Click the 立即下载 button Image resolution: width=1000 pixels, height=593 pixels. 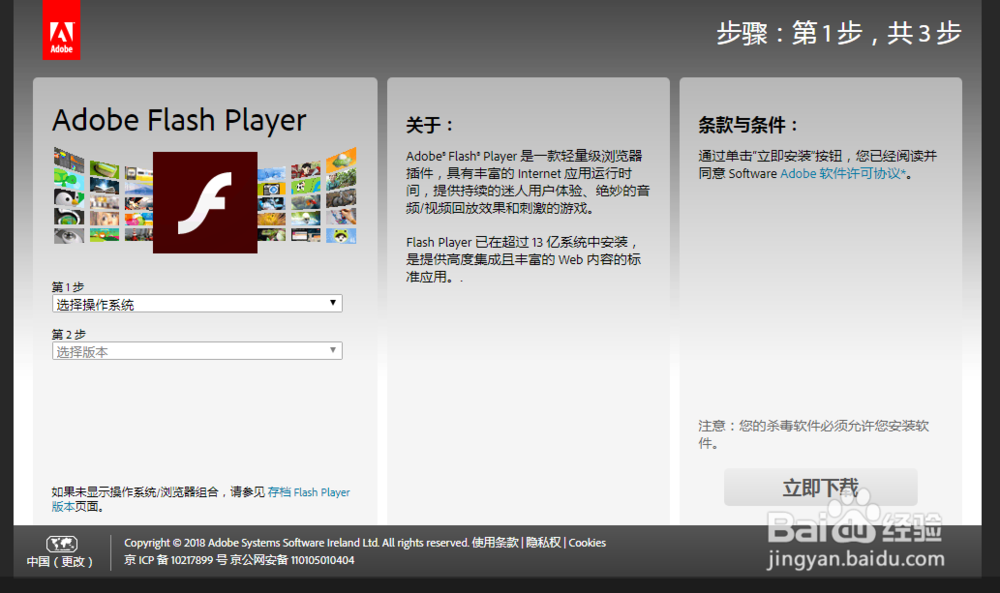(x=820, y=487)
